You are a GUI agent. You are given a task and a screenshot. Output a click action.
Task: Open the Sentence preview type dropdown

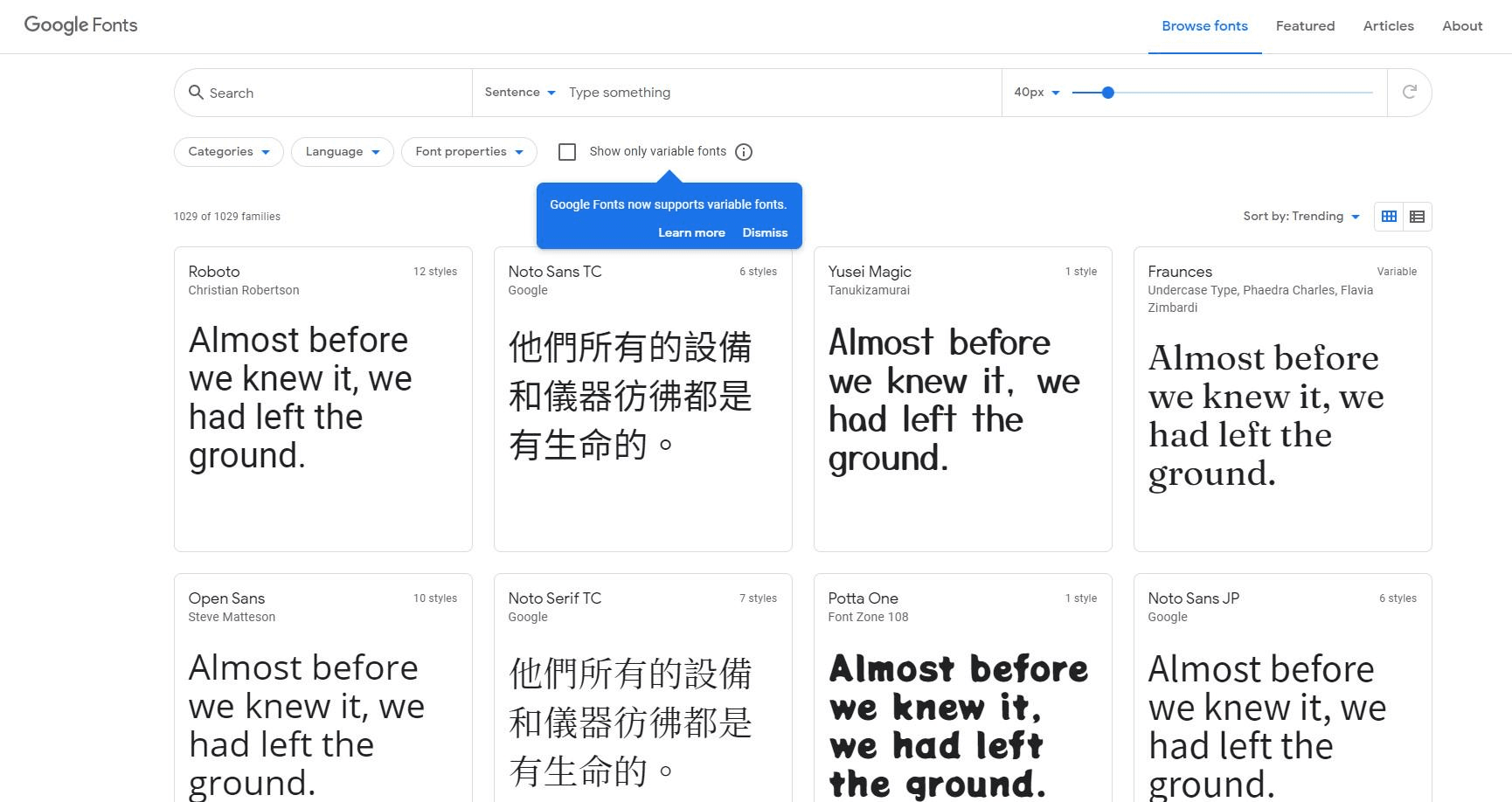click(519, 92)
